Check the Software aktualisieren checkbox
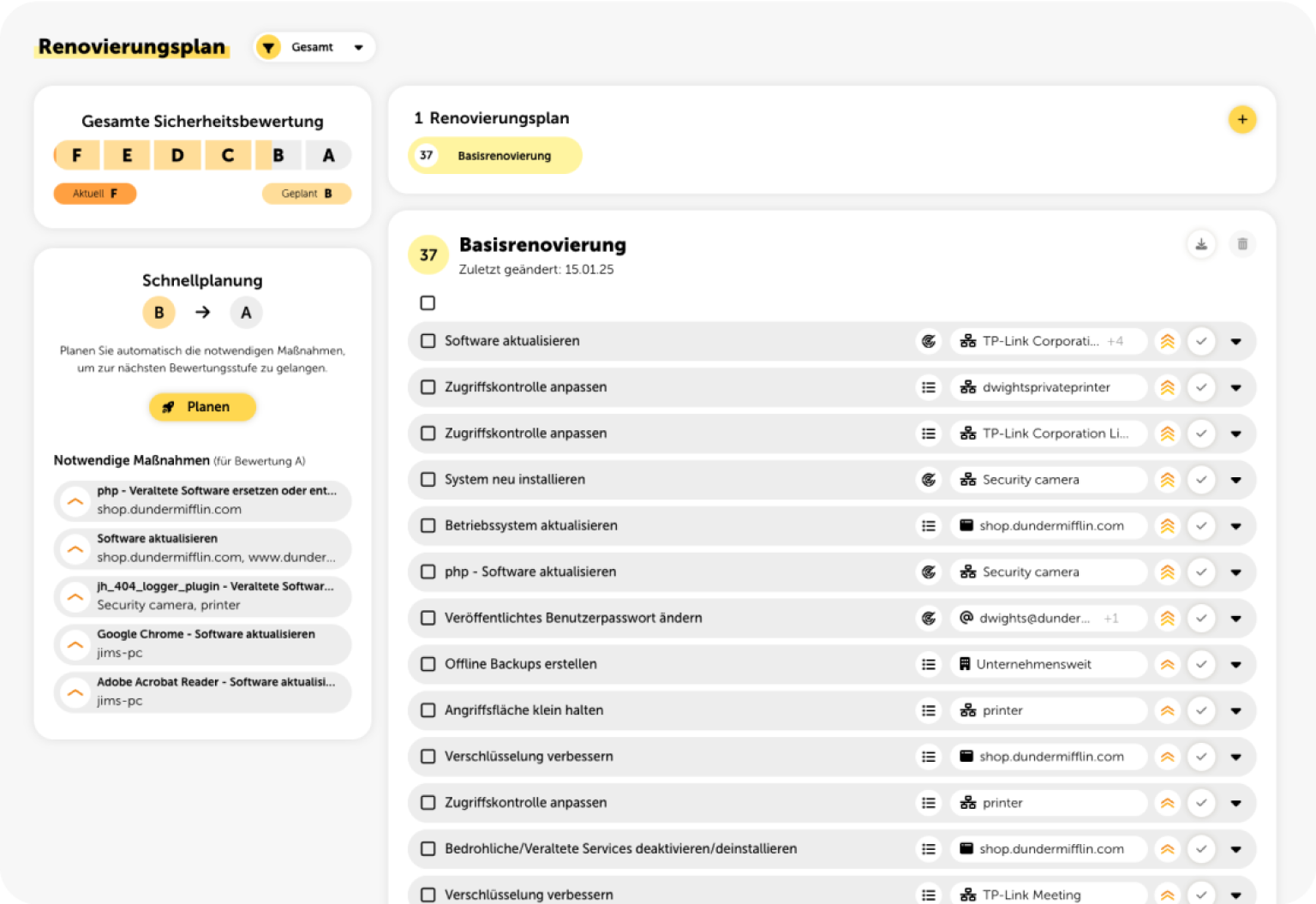This screenshot has width=1316, height=904. tap(428, 341)
